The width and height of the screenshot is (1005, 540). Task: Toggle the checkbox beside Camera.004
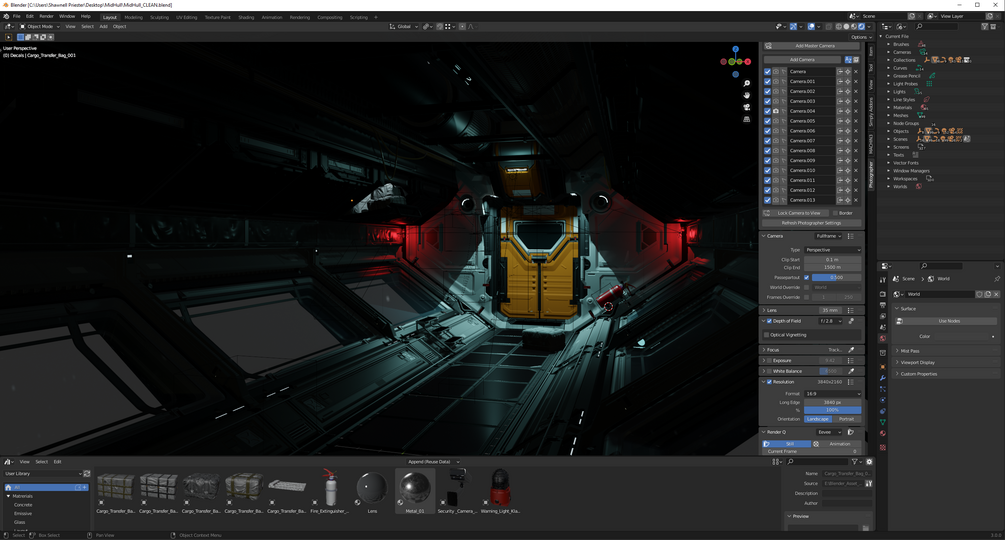point(767,111)
